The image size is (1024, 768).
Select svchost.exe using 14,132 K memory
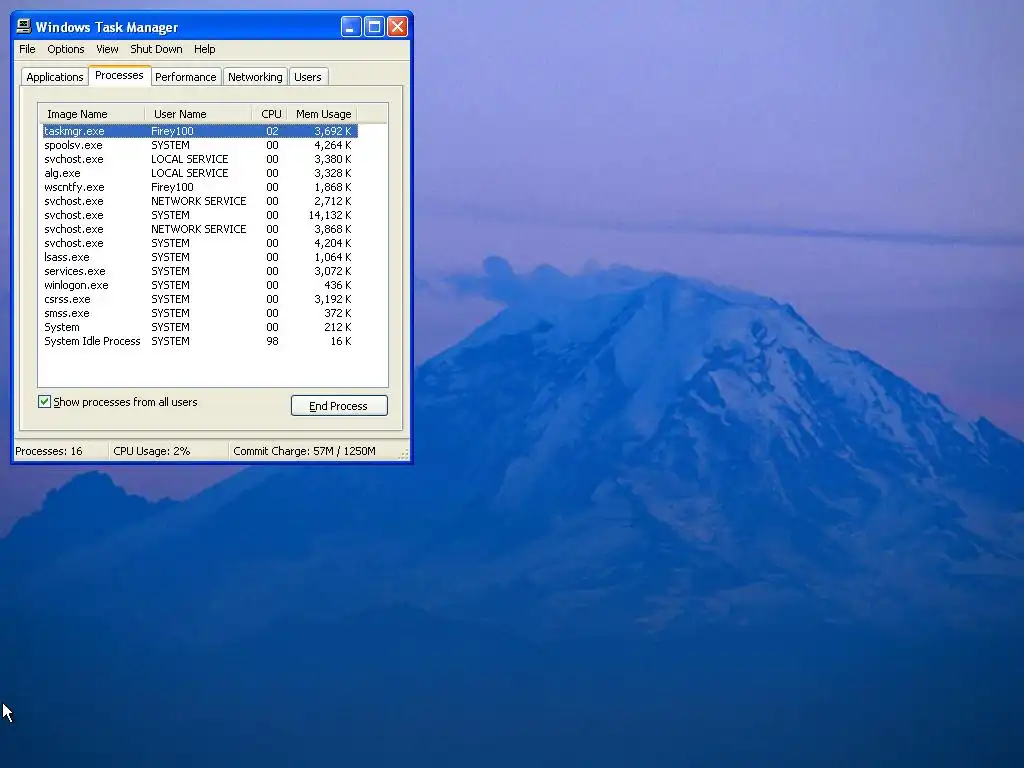pos(199,215)
